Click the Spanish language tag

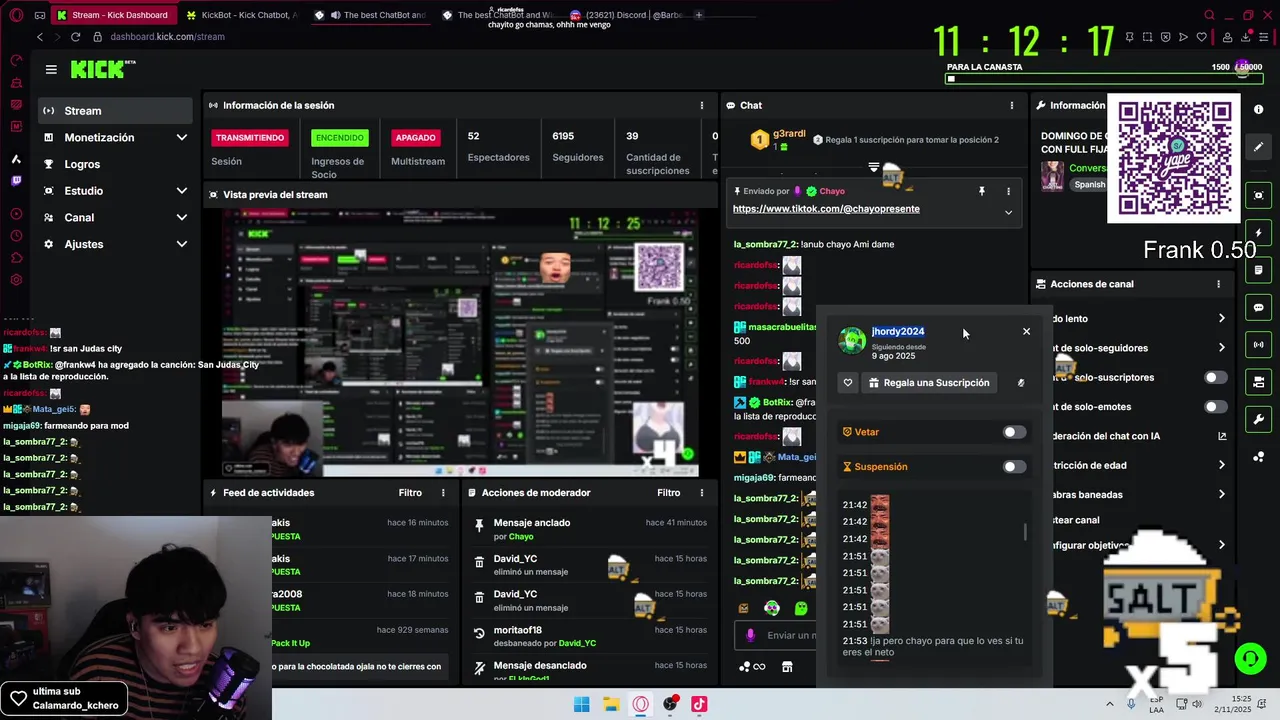coord(1089,184)
